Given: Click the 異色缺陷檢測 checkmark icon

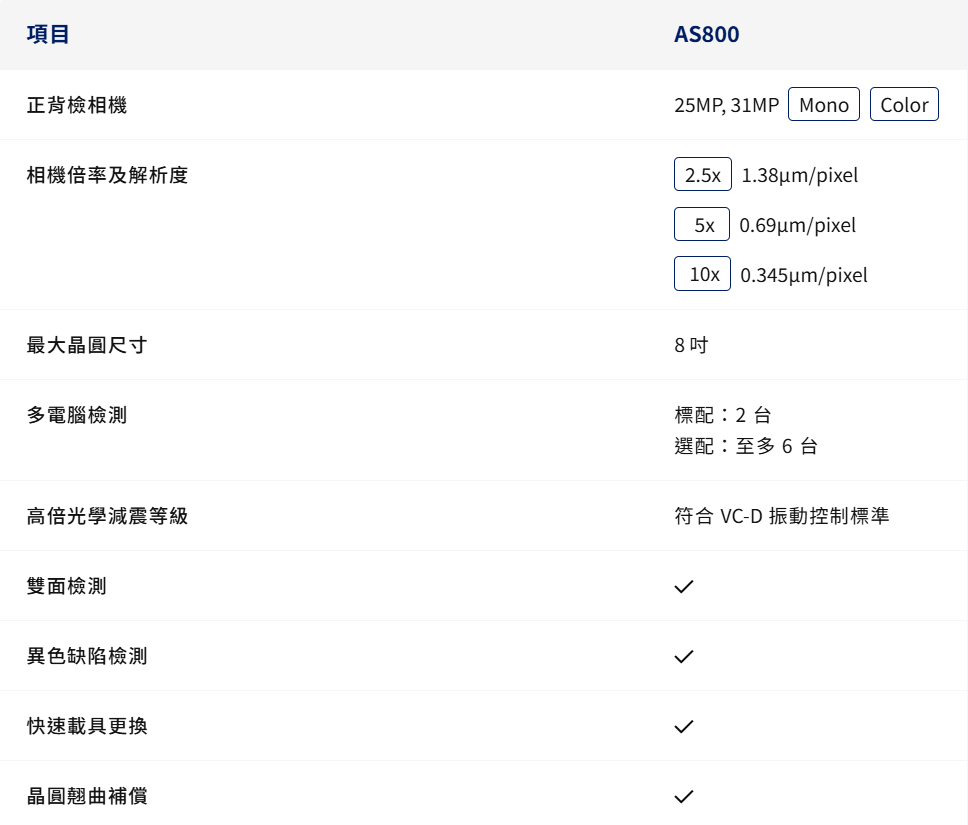Looking at the screenshot, I should coord(684,656).
